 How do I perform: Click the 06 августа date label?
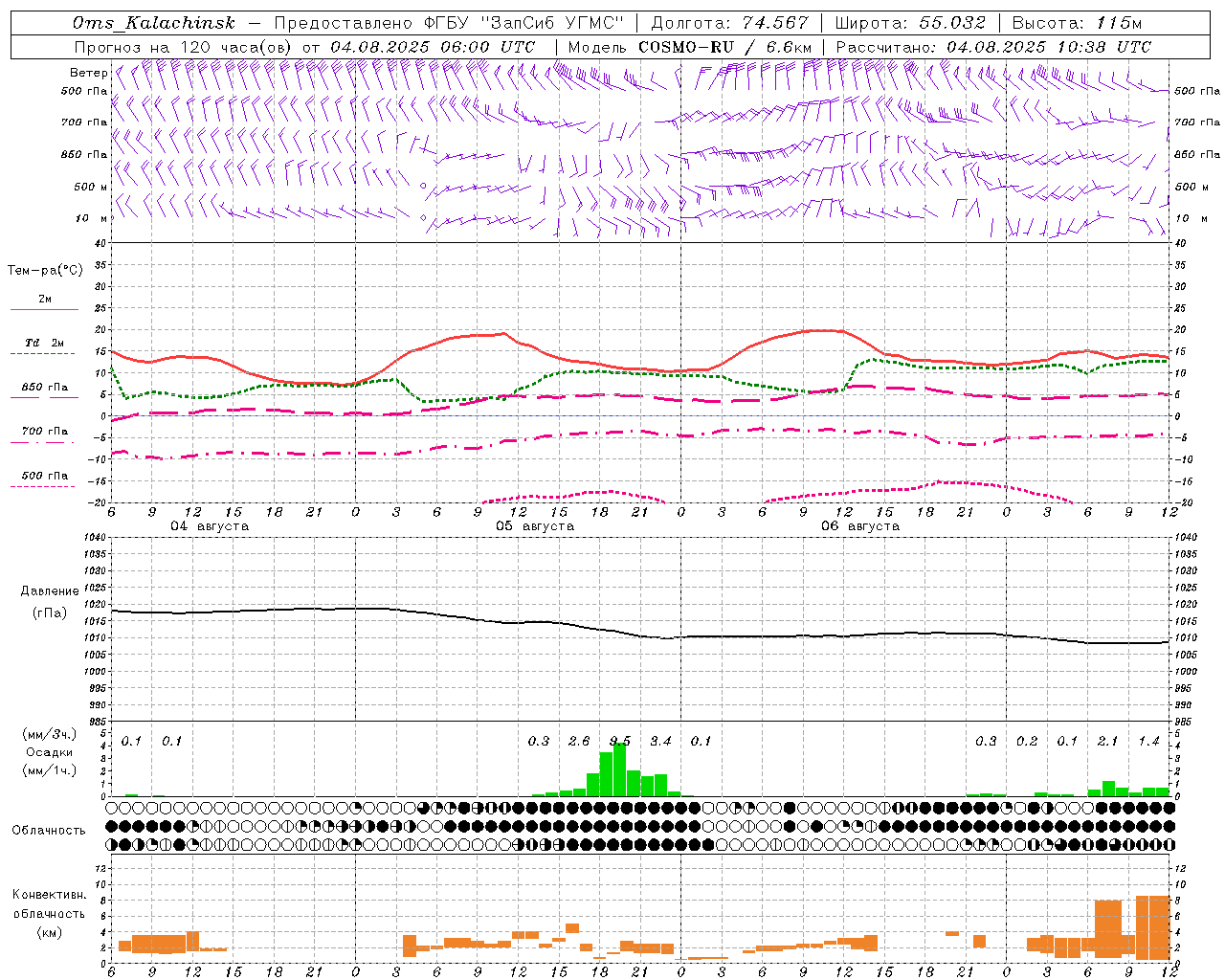860,526
